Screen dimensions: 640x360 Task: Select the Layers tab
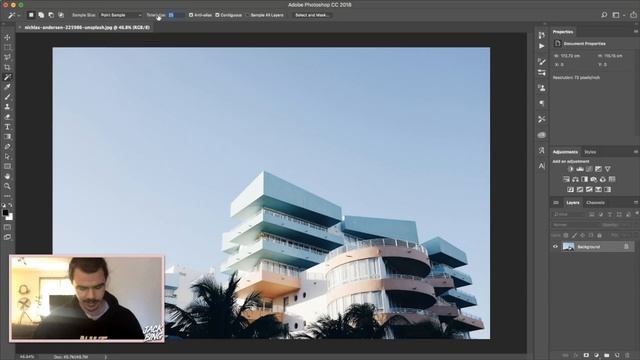point(573,202)
